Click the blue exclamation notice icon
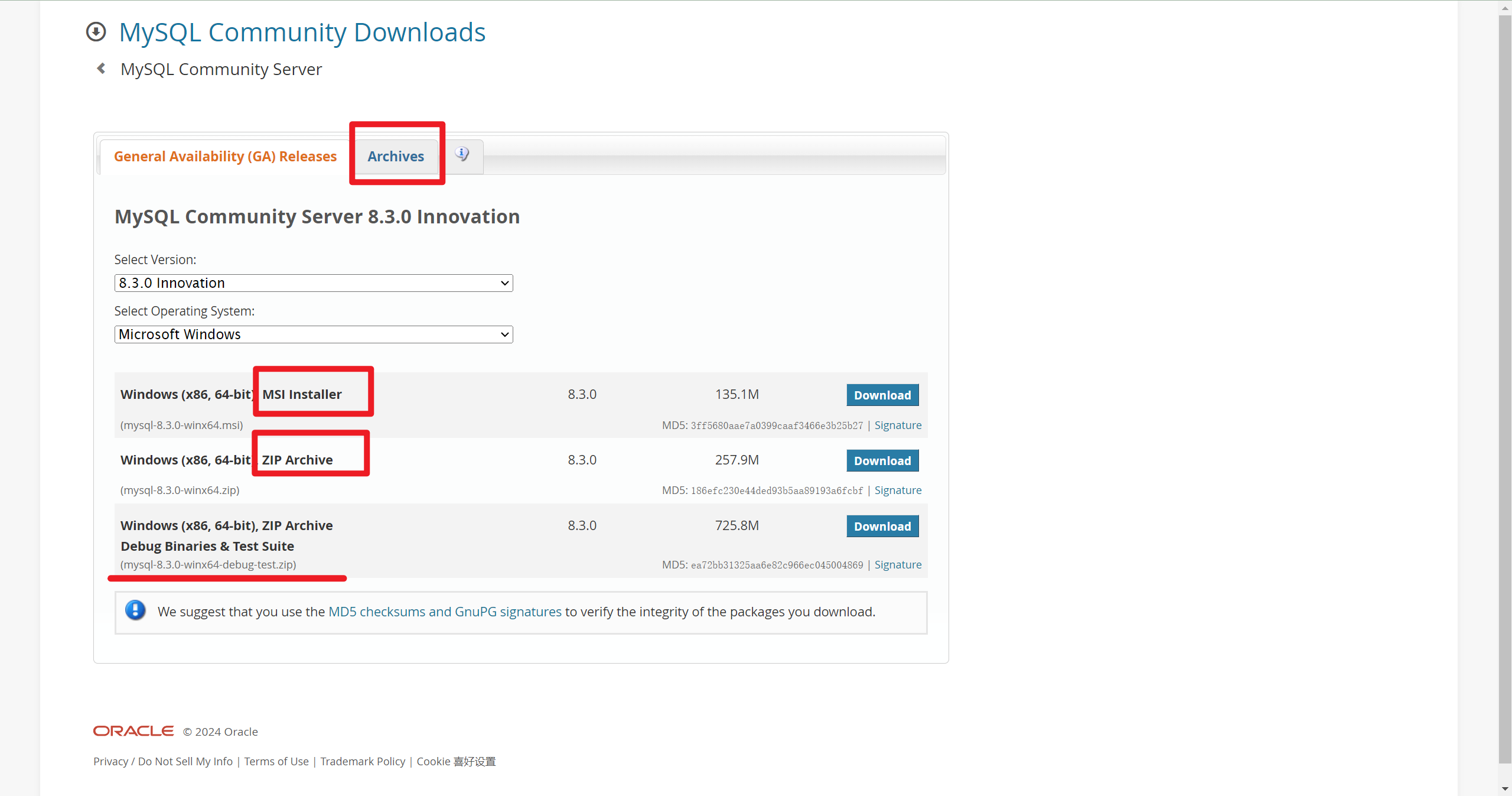 (135, 610)
